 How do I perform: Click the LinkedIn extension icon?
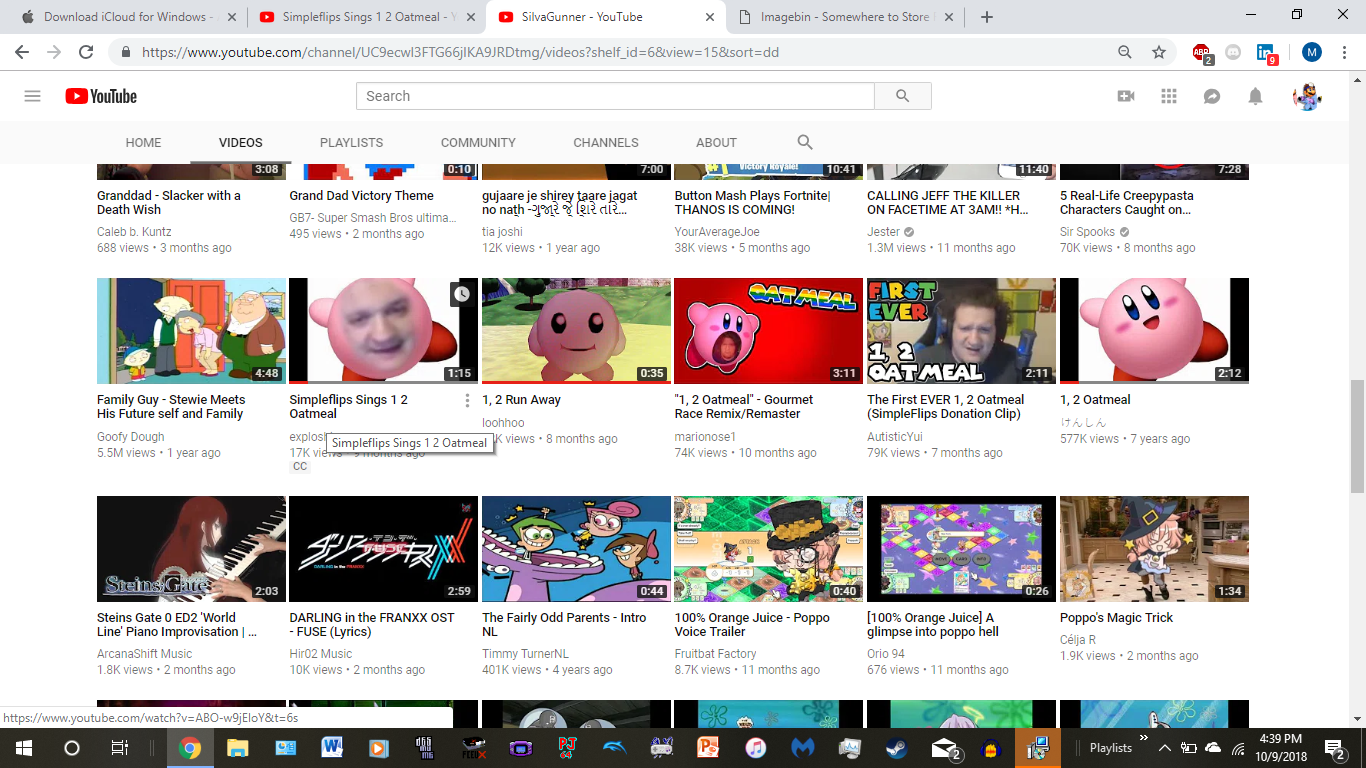coord(1267,54)
